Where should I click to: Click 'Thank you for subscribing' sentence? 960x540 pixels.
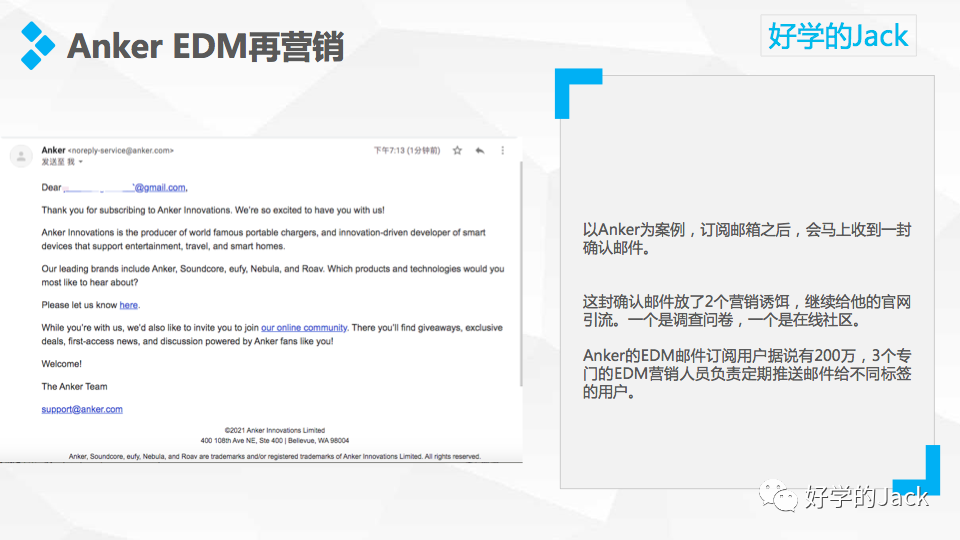point(213,210)
